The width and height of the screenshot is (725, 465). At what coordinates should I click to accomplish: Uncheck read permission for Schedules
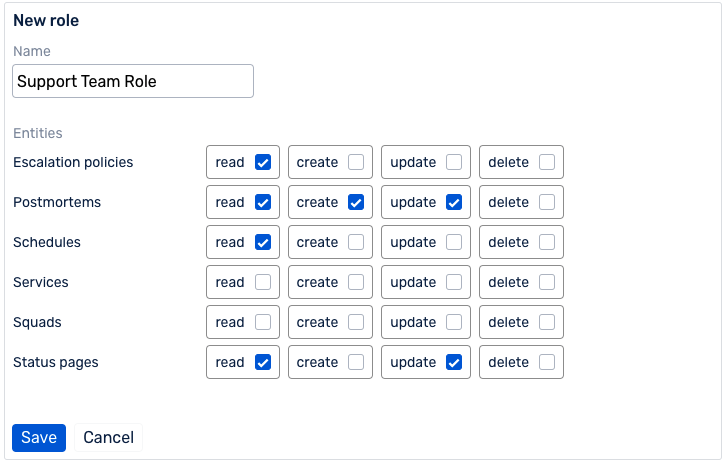[263, 242]
